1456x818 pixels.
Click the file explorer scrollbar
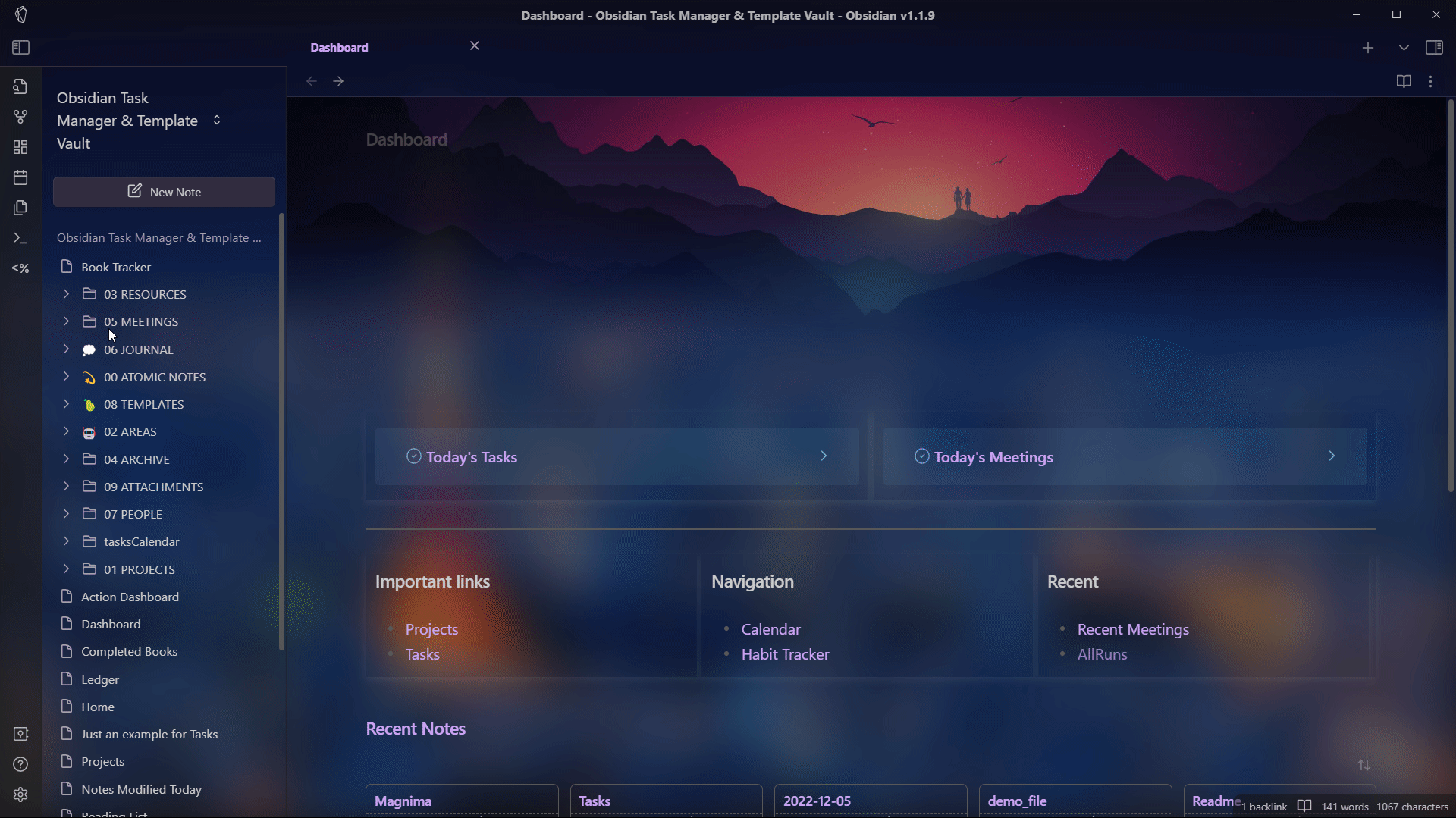coord(282,432)
